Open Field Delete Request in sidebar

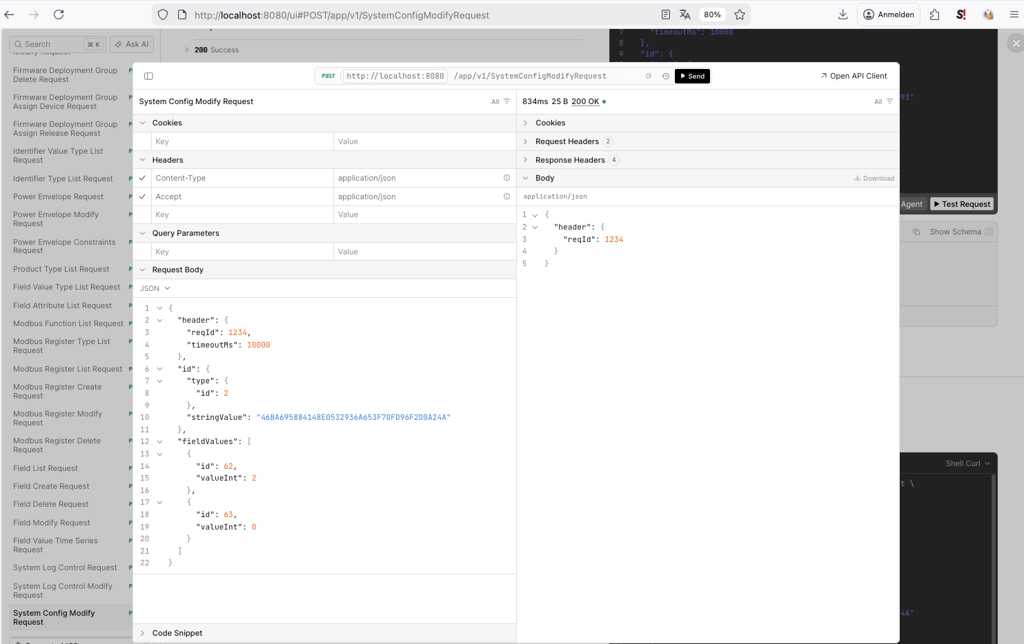[x=51, y=504]
